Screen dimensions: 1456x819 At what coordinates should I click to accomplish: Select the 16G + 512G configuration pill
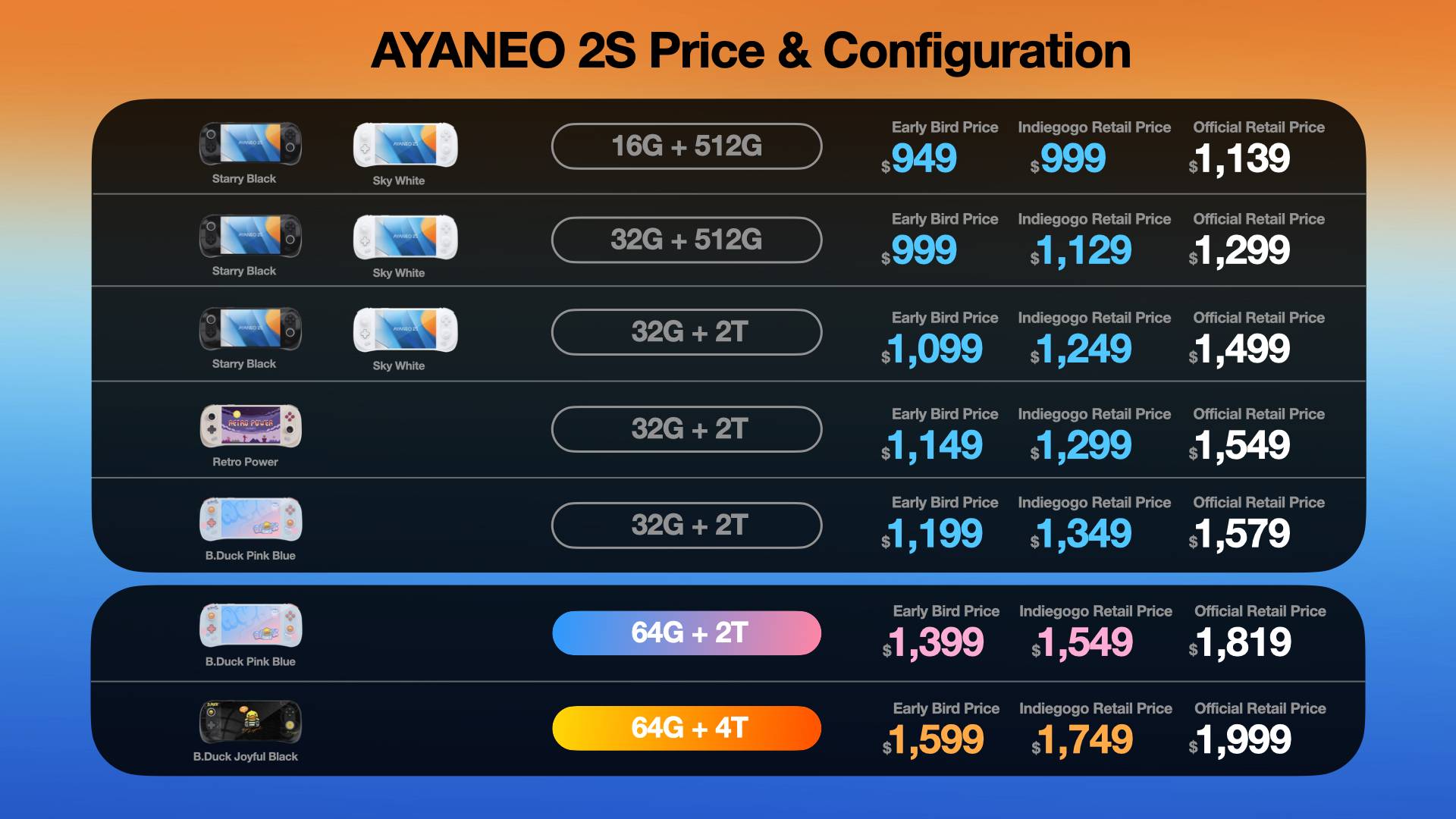tap(687, 146)
